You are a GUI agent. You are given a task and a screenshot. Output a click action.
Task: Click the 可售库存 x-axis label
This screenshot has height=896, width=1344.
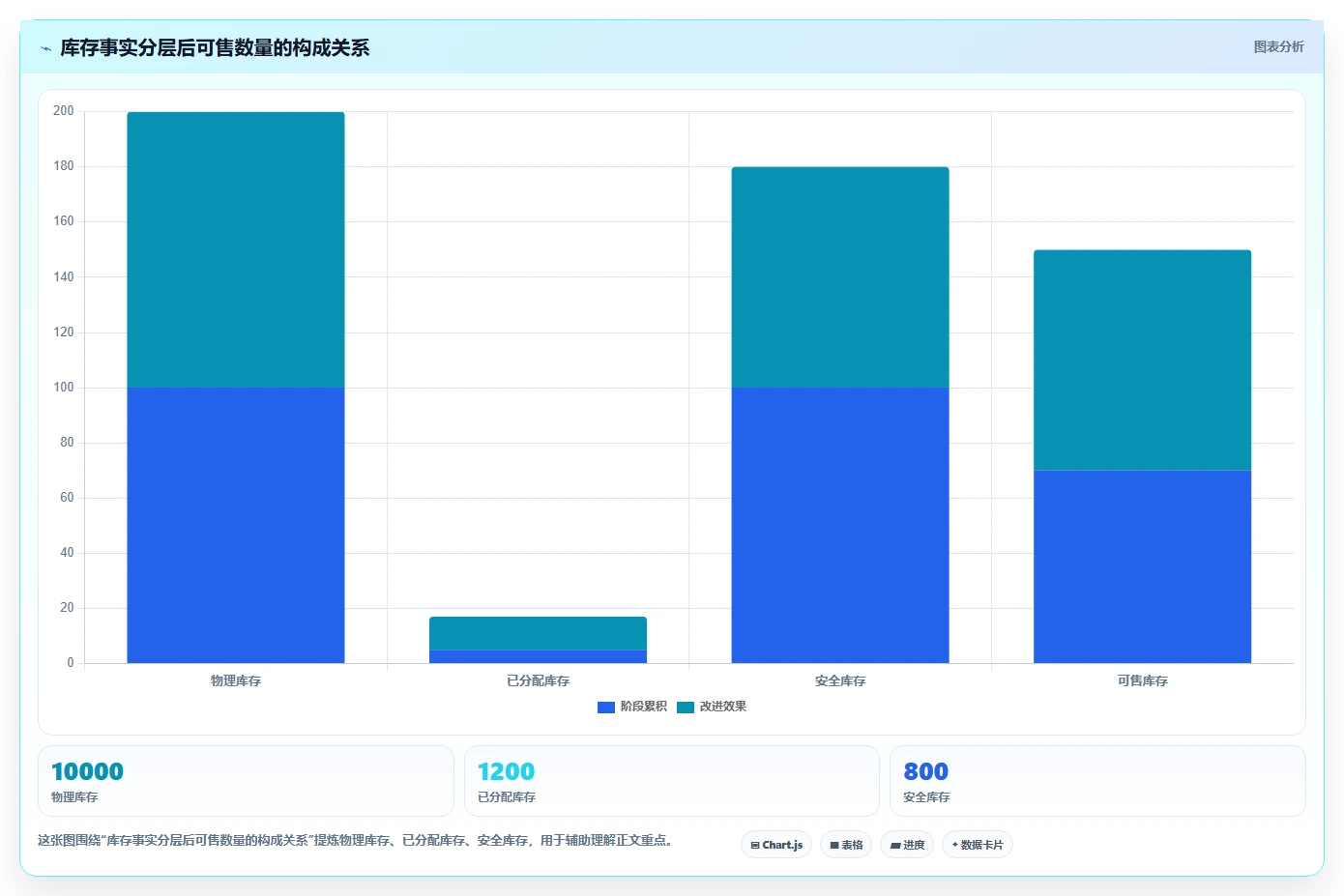click(x=1142, y=680)
